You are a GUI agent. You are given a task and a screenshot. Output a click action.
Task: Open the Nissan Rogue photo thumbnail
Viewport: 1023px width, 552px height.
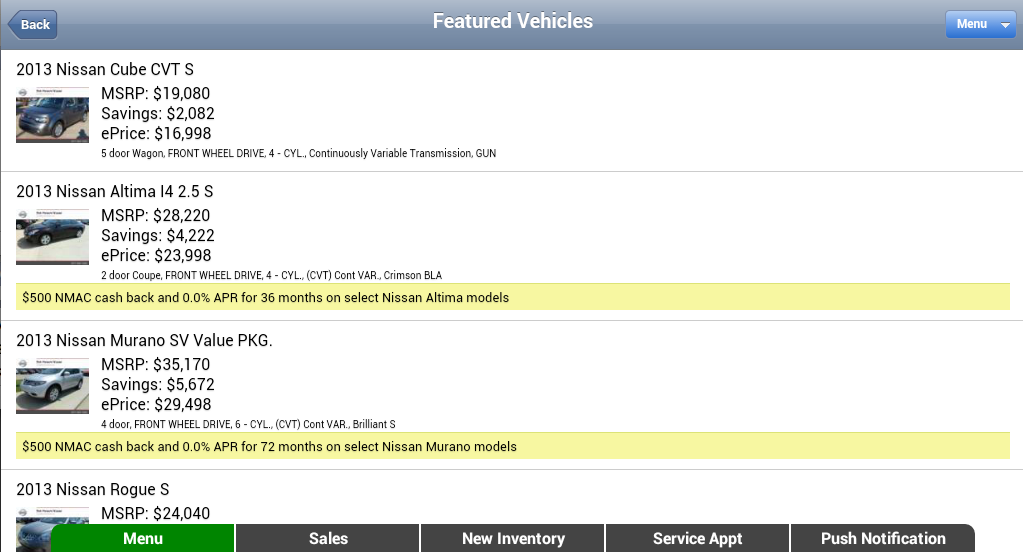pos(52,527)
